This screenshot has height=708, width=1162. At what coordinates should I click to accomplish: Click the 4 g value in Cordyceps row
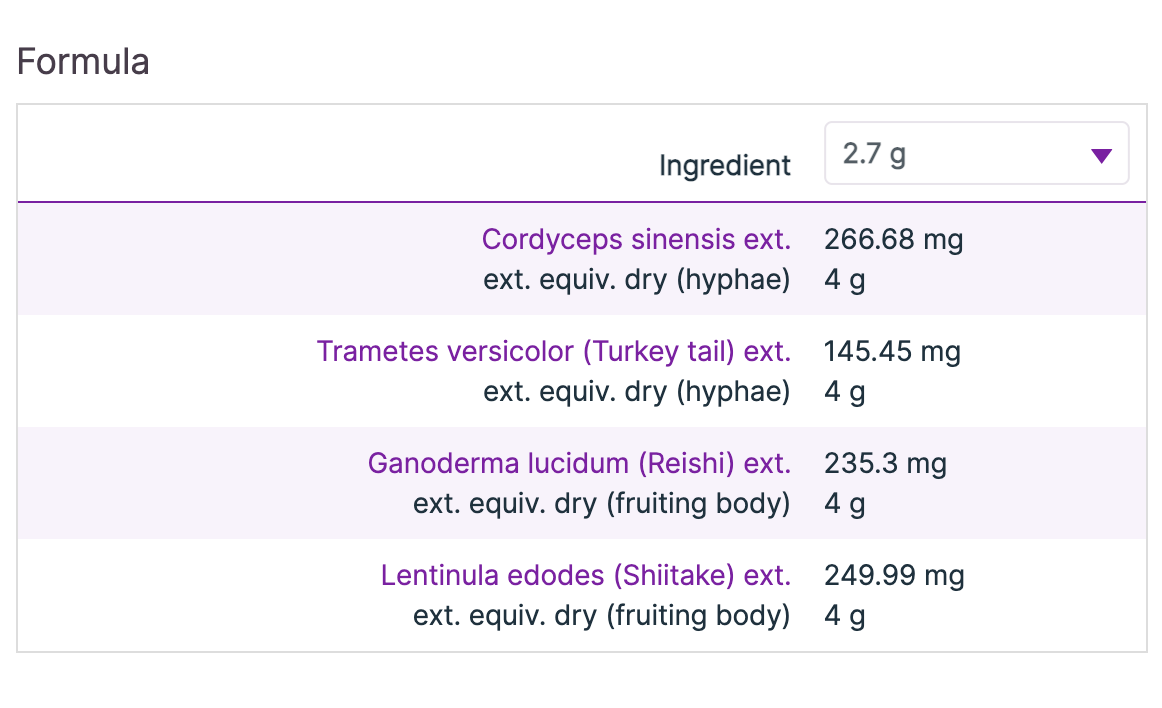[844, 279]
